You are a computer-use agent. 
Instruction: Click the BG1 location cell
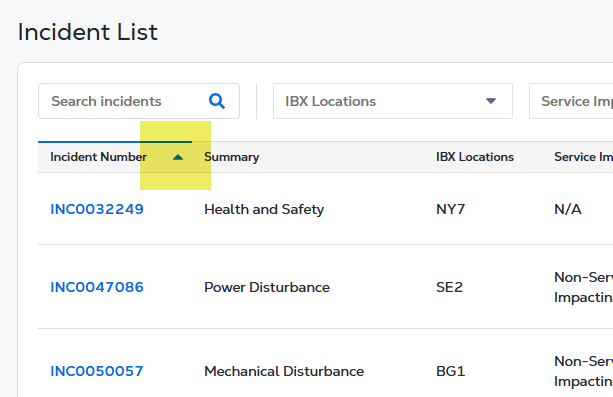(450, 371)
